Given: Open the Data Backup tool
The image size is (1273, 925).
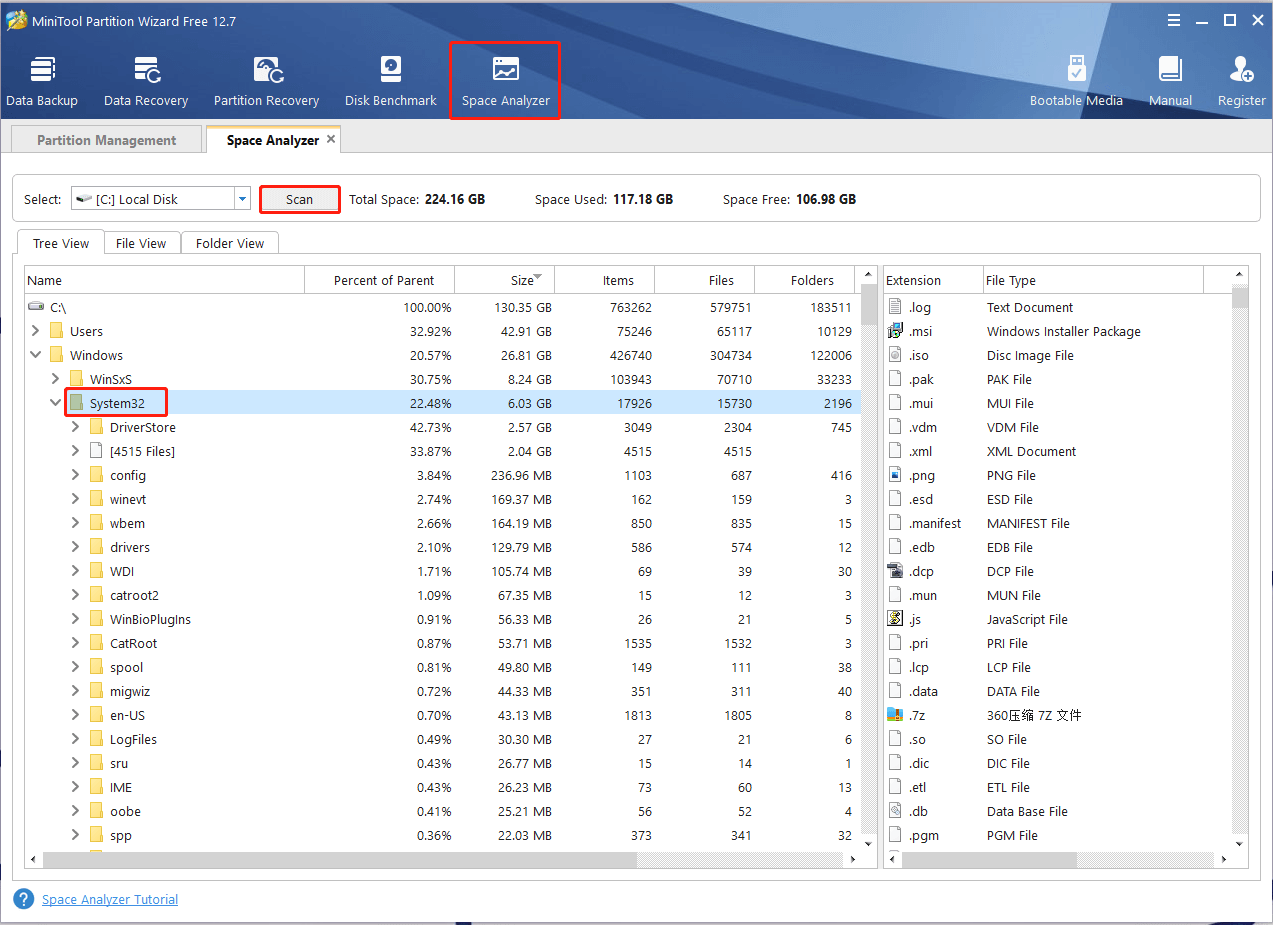Looking at the screenshot, I should click(x=42, y=81).
